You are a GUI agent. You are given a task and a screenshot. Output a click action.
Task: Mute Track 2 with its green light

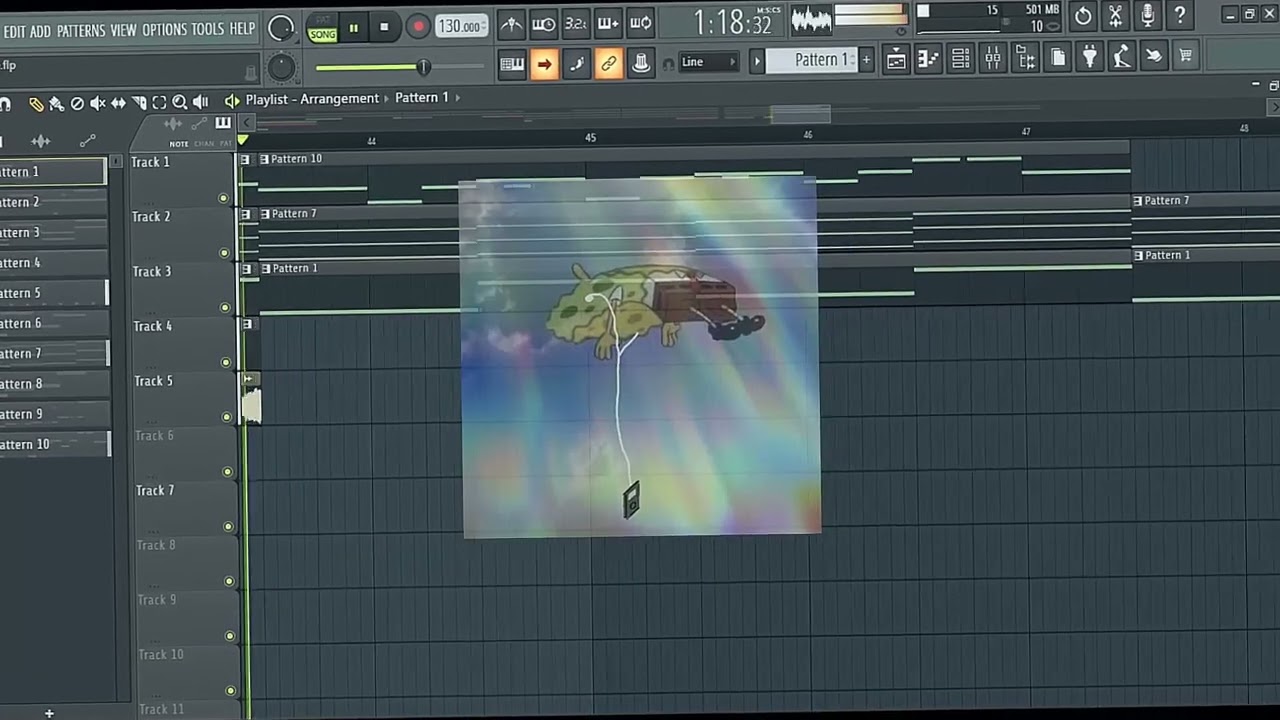click(224, 253)
